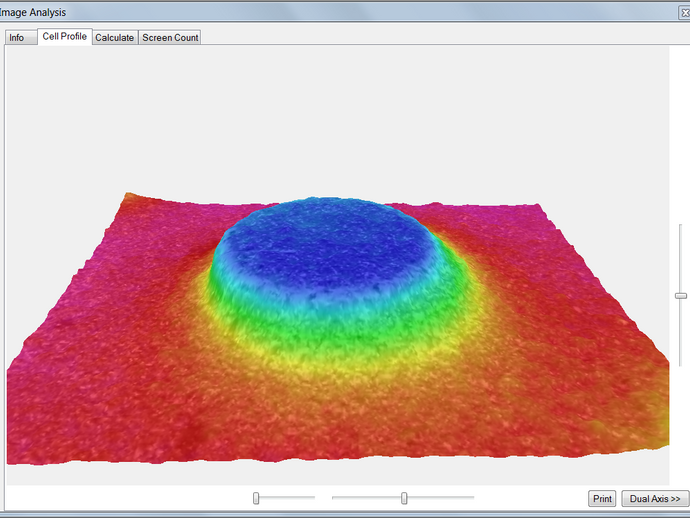Switch to the Info tab

pos(16,37)
